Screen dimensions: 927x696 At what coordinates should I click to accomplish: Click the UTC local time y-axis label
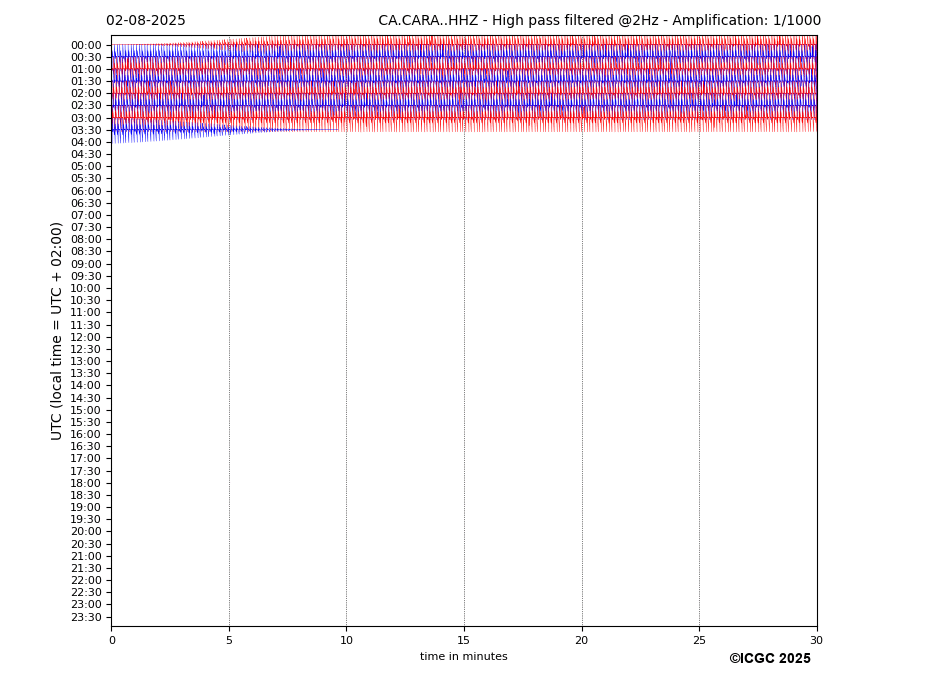[x=56, y=331]
